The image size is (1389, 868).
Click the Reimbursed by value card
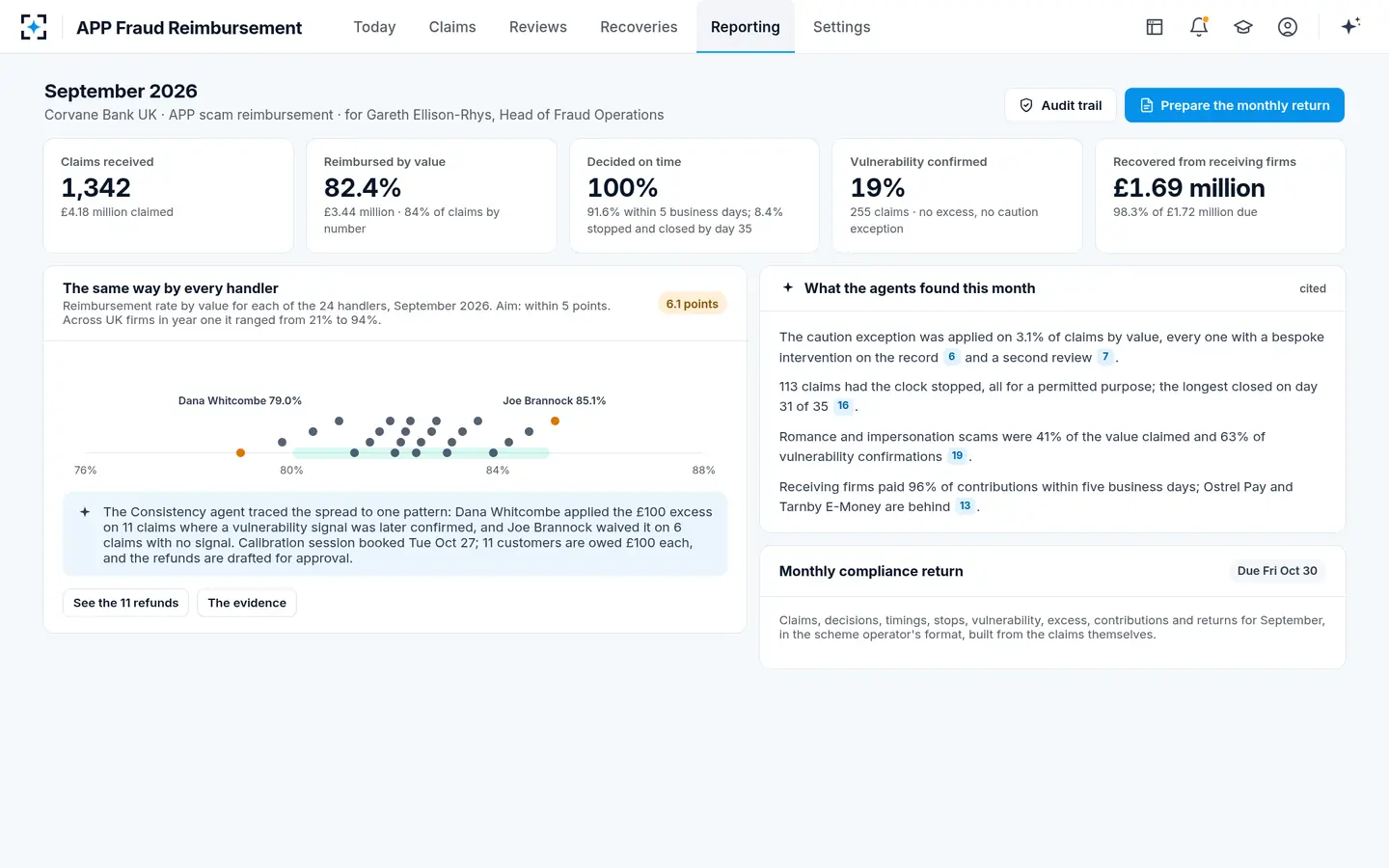pyautogui.click(x=431, y=196)
